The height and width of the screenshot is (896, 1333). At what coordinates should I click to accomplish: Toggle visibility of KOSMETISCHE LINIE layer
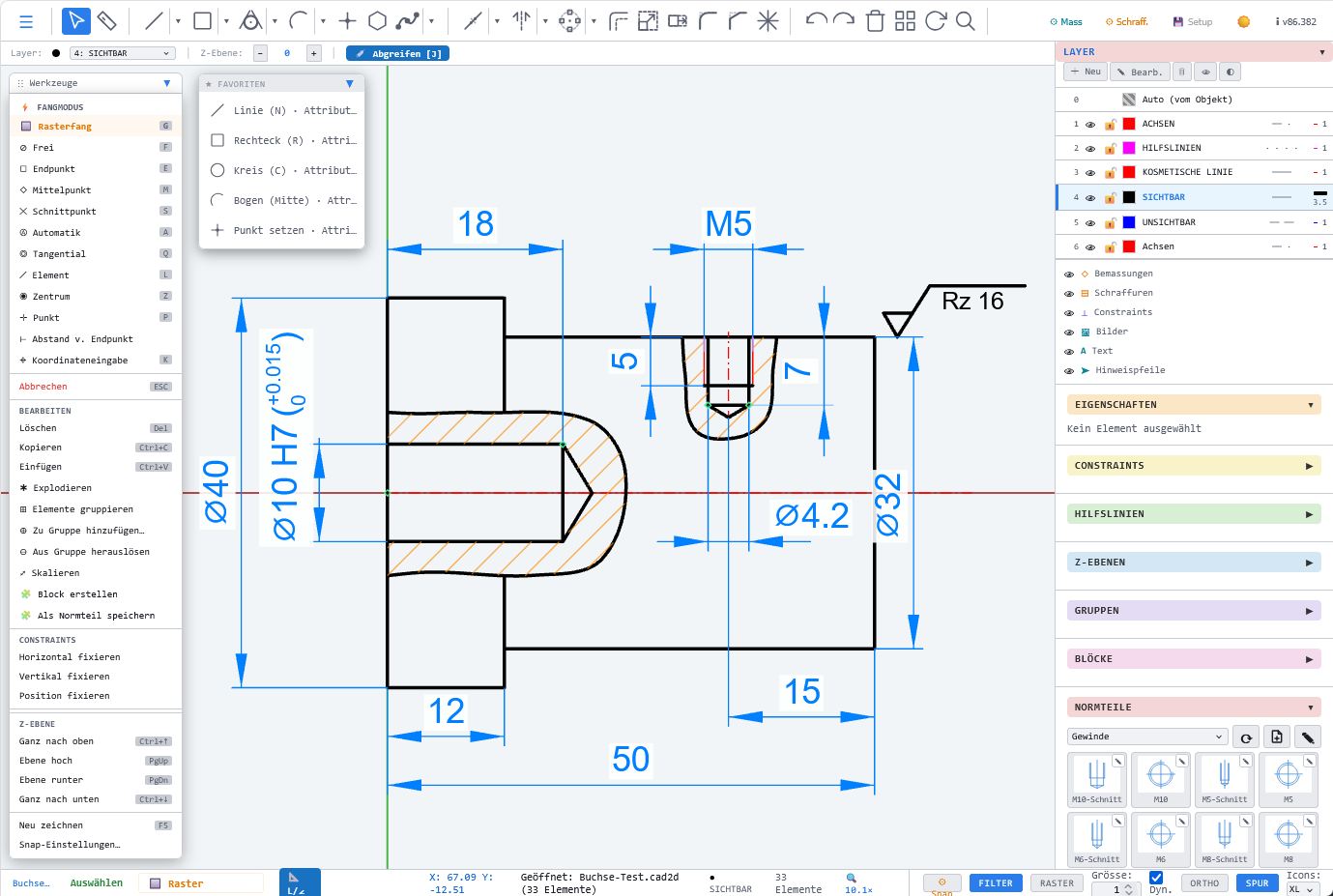pos(1090,173)
